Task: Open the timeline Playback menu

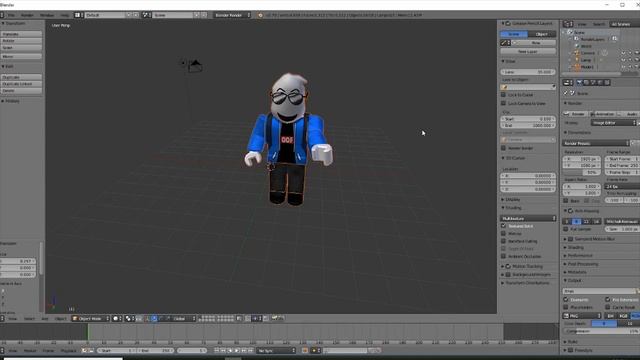Action: pyautogui.click(x=69, y=351)
